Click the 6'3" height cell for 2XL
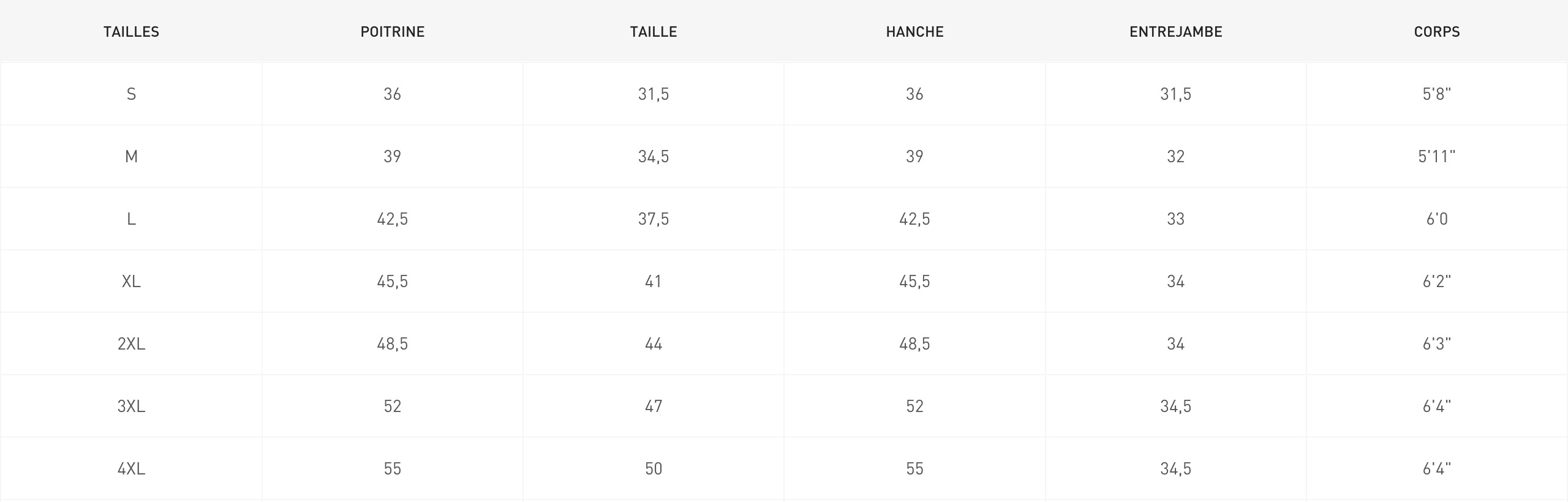Screen dimensions: 1568x502 (x=1437, y=343)
